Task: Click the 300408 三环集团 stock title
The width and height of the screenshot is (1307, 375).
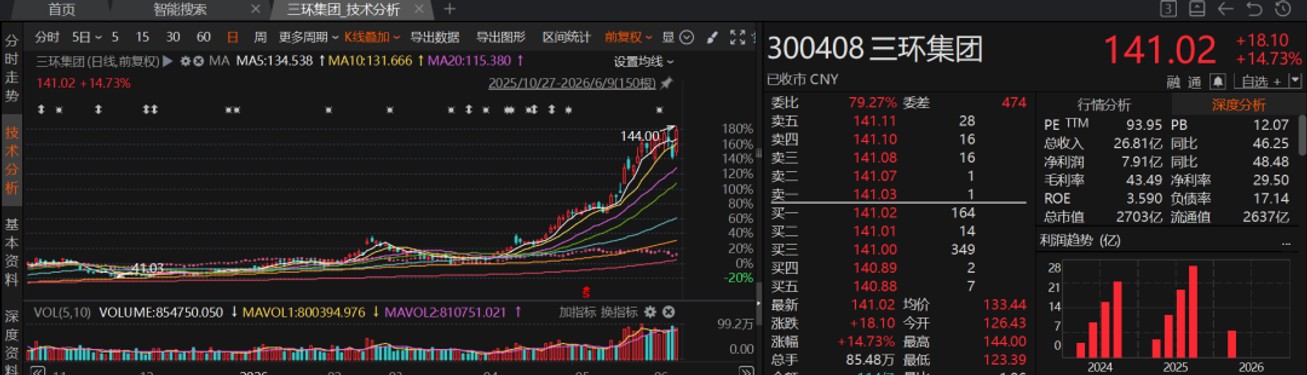Action: click(875, 49)
